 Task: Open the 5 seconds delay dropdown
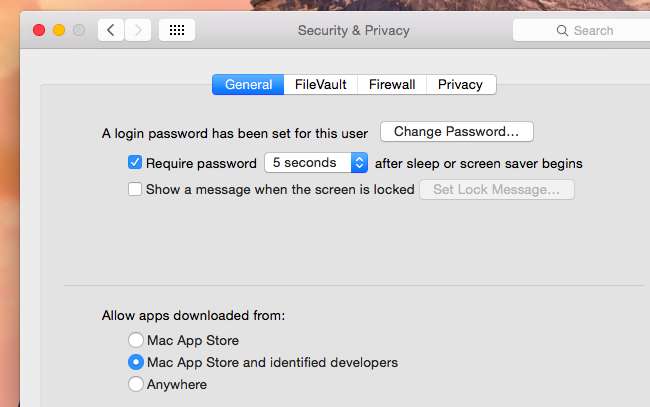click(x=316, y=162)
